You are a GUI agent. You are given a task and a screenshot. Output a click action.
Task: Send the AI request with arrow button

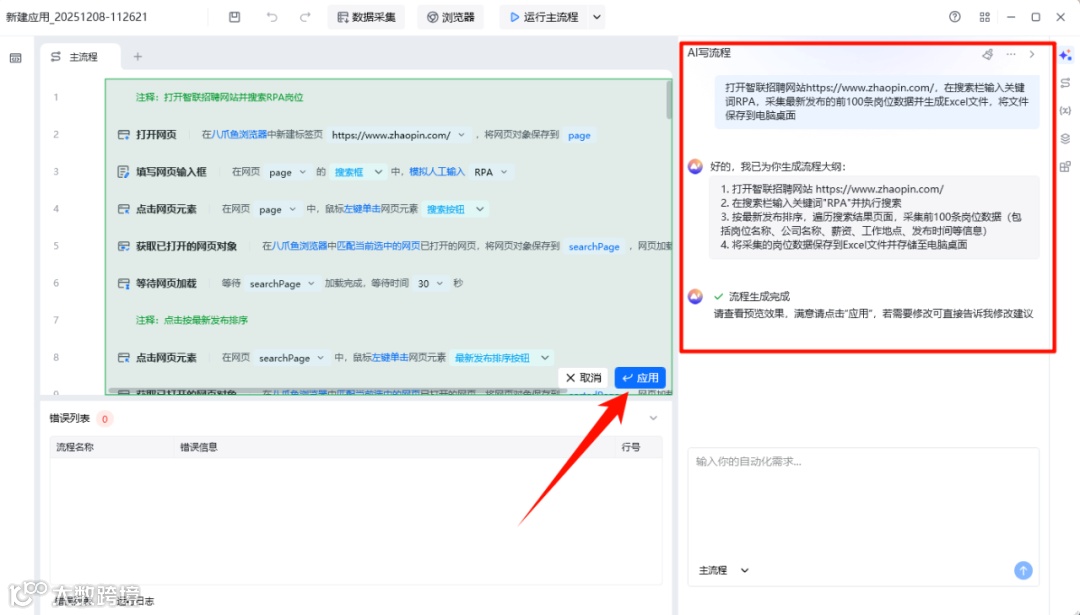tap(1023, 570)
